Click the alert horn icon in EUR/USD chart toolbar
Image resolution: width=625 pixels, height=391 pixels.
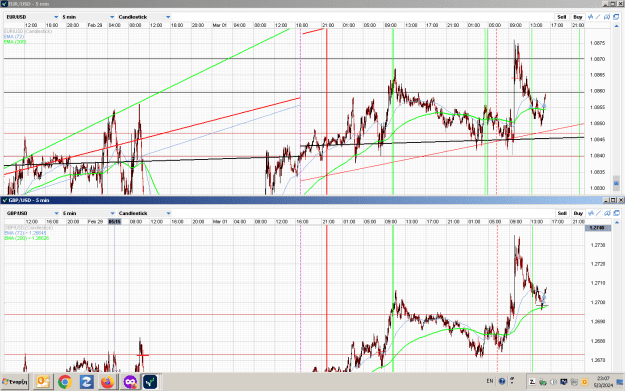click(607, 17)
